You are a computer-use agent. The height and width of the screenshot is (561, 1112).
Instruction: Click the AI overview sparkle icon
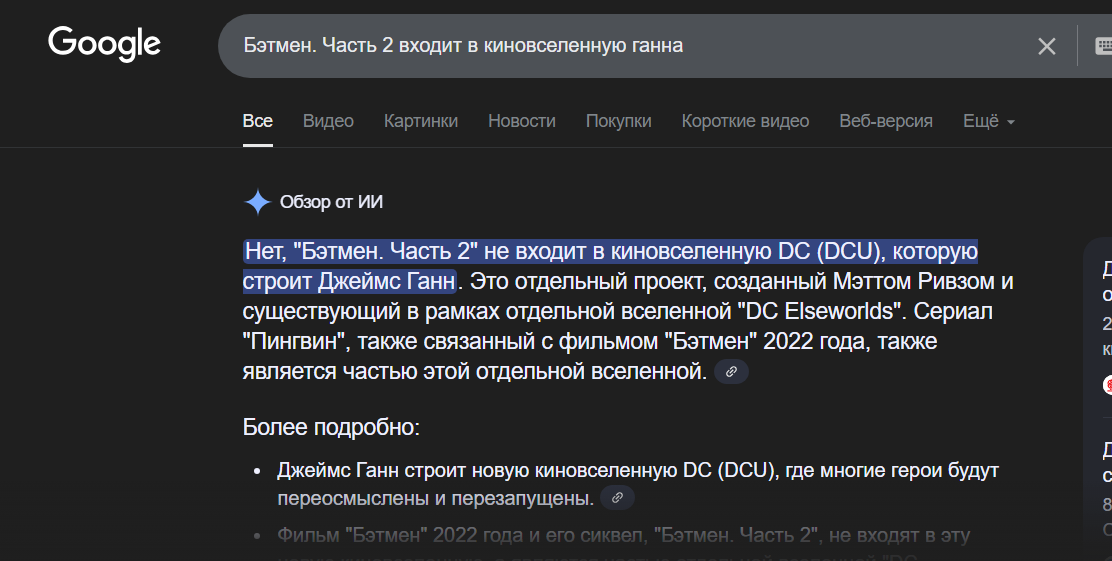pyautogui.click(x=257, y=202)
